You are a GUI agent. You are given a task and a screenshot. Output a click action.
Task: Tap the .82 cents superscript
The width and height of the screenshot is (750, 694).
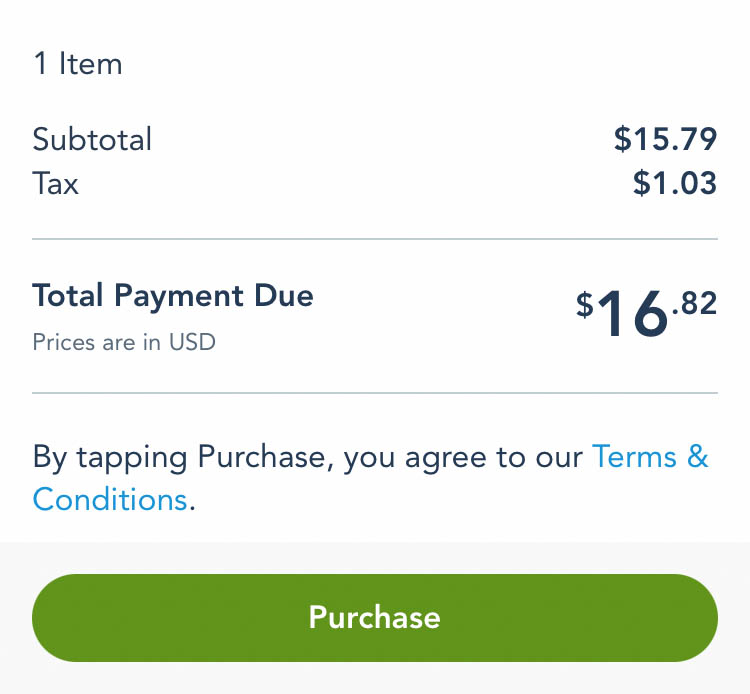coord(695,302)
